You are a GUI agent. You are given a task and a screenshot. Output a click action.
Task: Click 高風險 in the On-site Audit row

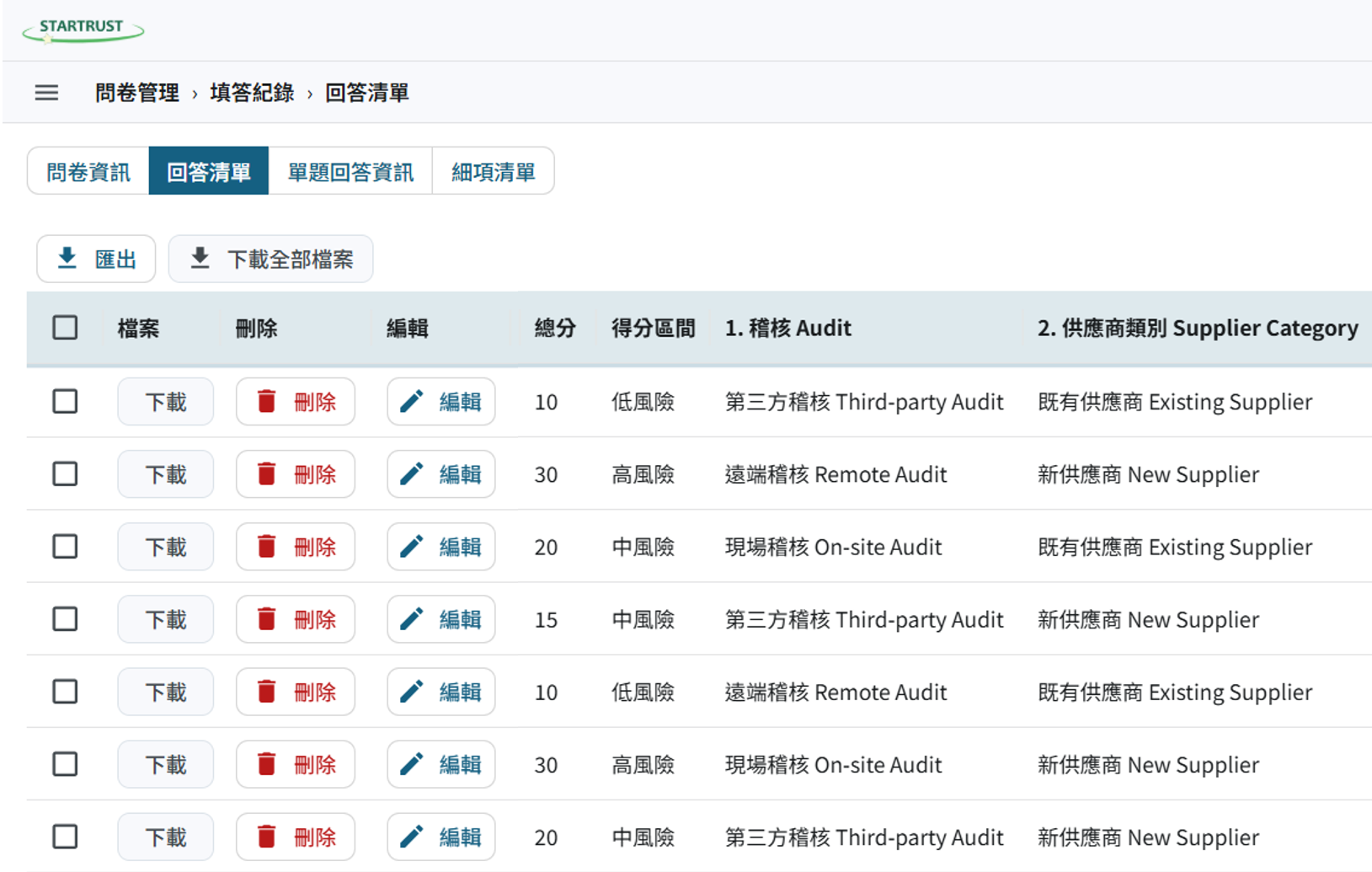pos(643,764)
